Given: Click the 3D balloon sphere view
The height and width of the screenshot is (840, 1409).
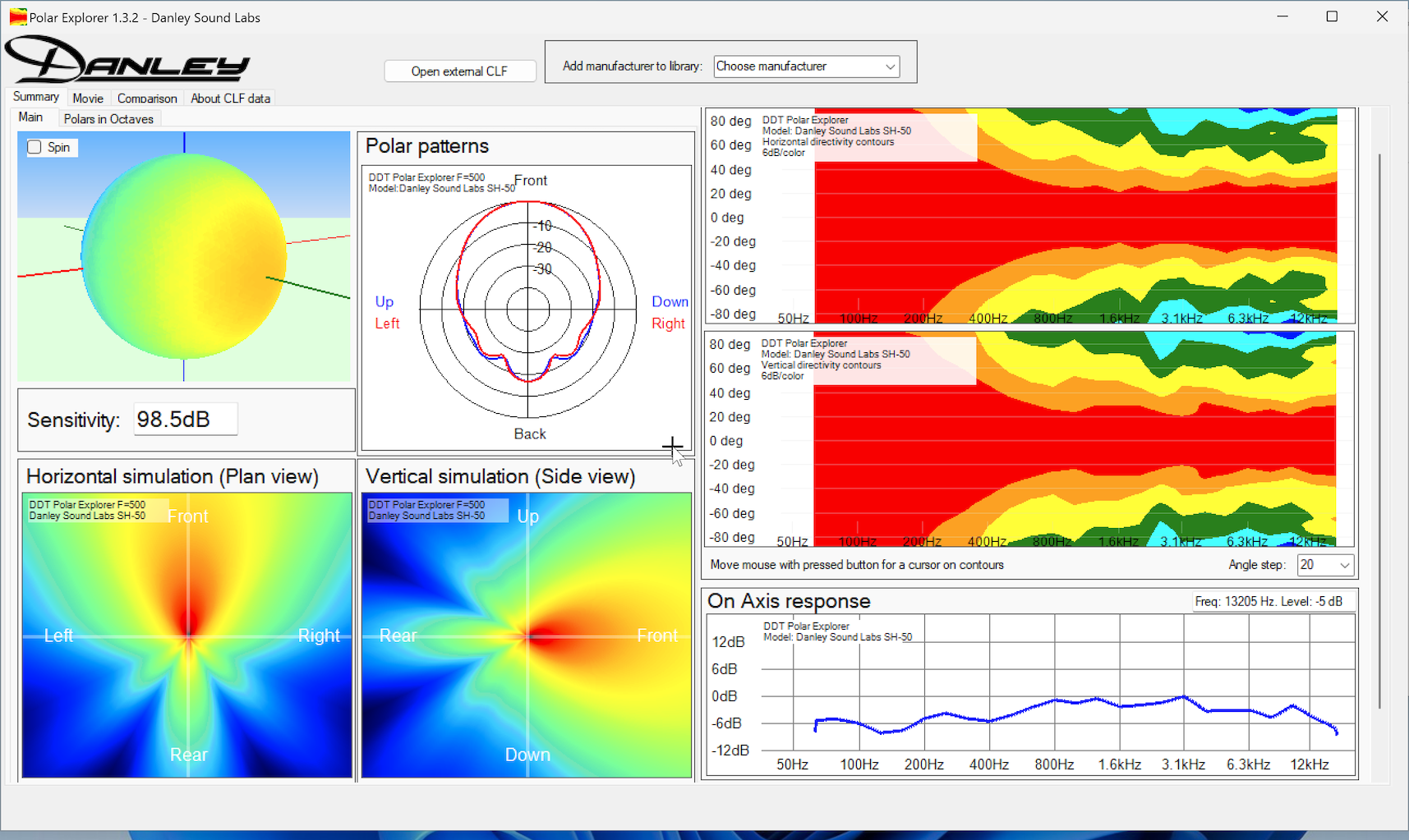Looking at the screenshot, I should click(x=184, y=256).
